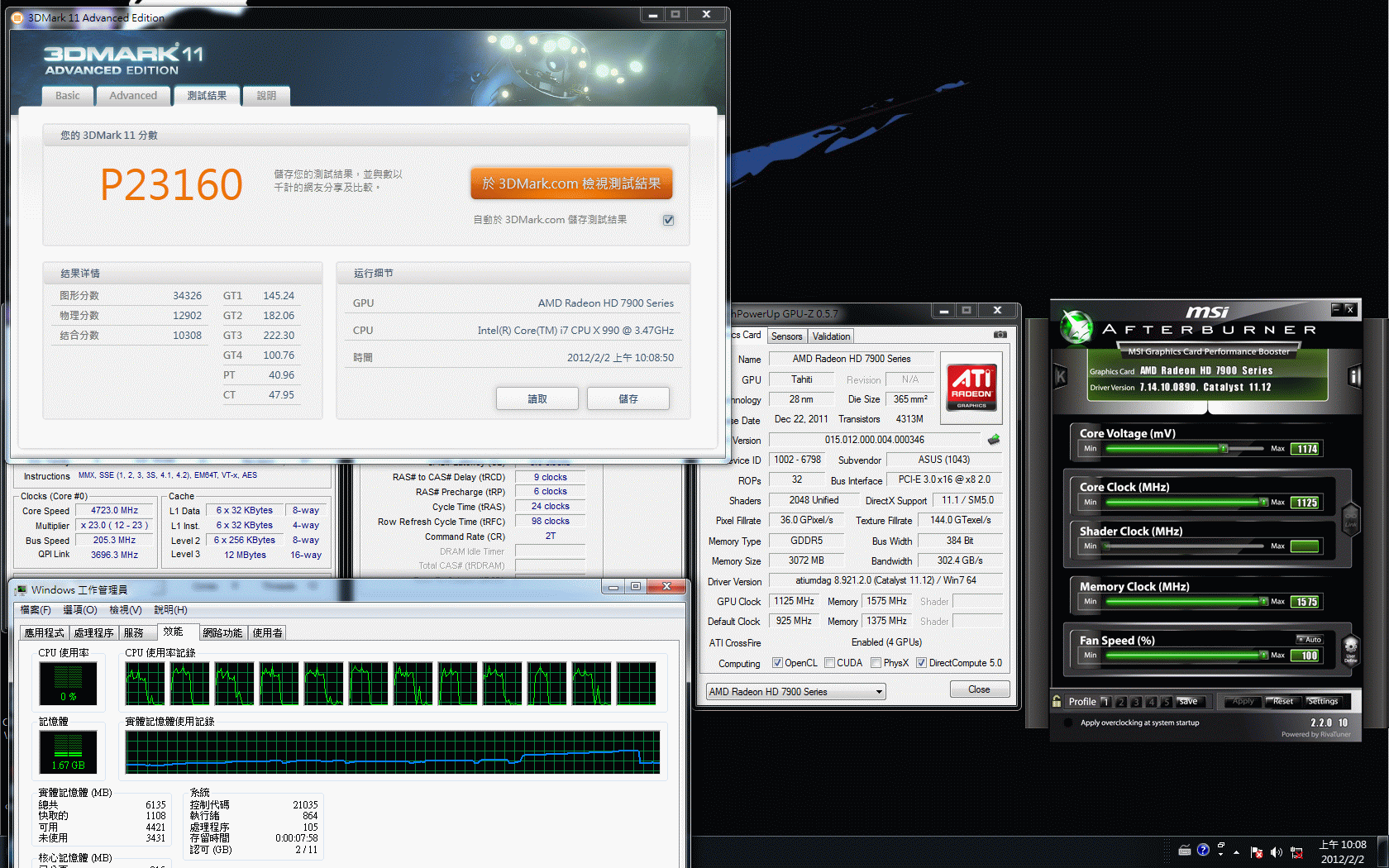Toggle the CUDA checkbox in GPU-Z
The image size is (1389, 868).
(829, 663)
